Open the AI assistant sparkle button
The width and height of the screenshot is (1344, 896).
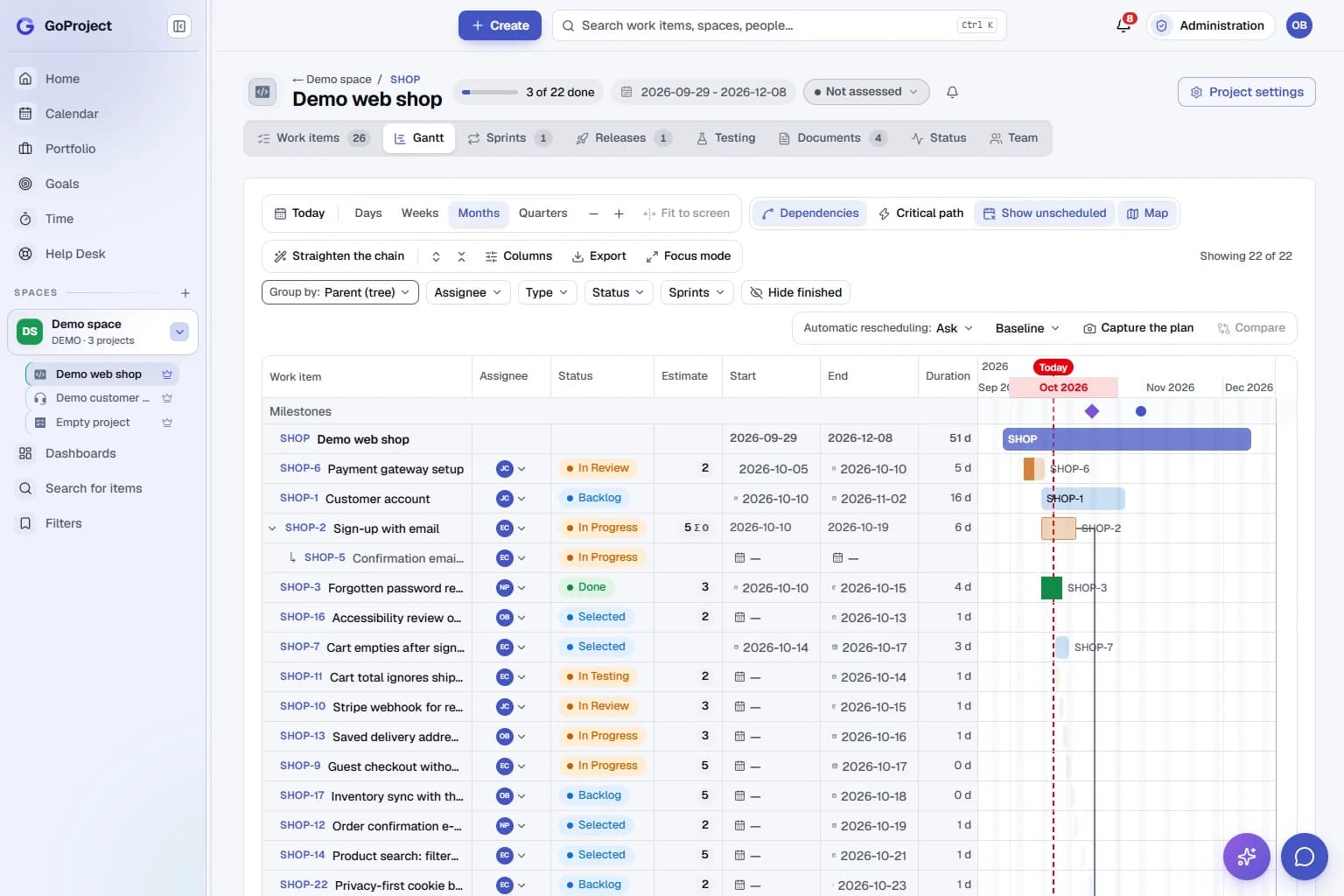(x=1247, y=856)
